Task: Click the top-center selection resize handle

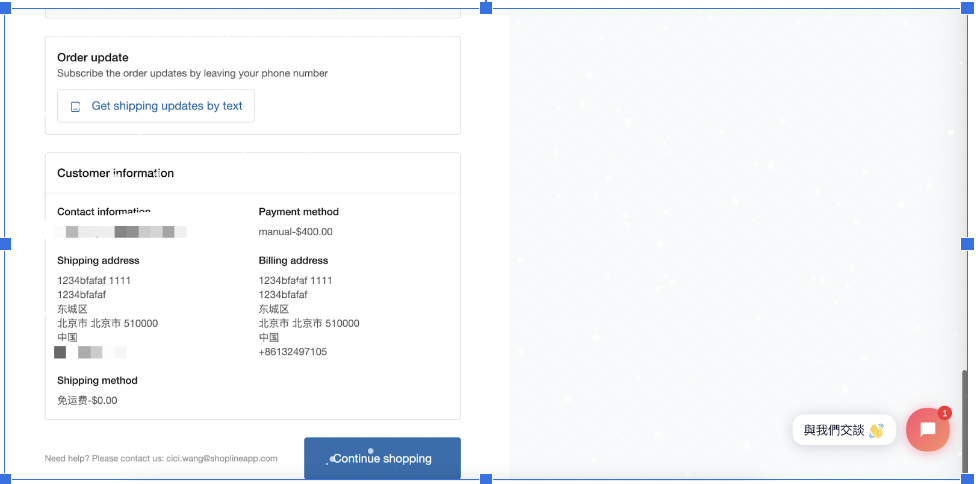Action: [x=486, y=7]
